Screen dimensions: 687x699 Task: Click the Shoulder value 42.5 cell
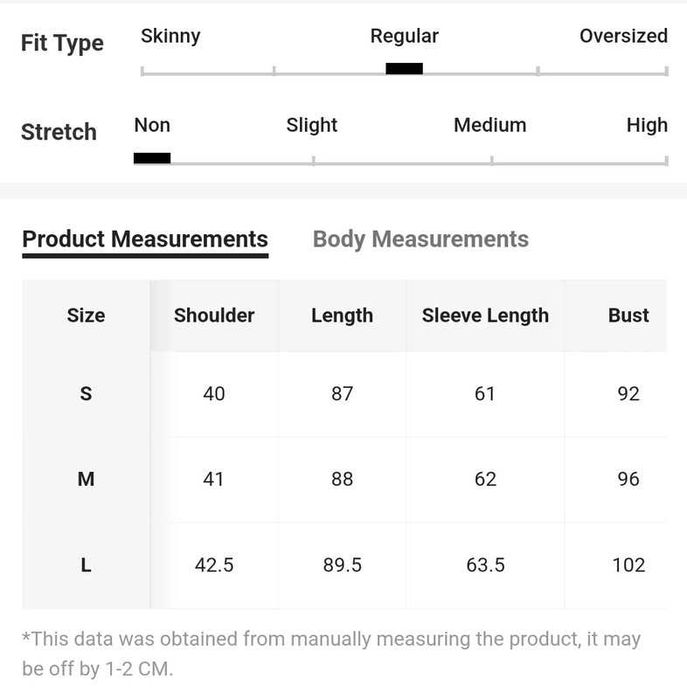click(214, 565)
